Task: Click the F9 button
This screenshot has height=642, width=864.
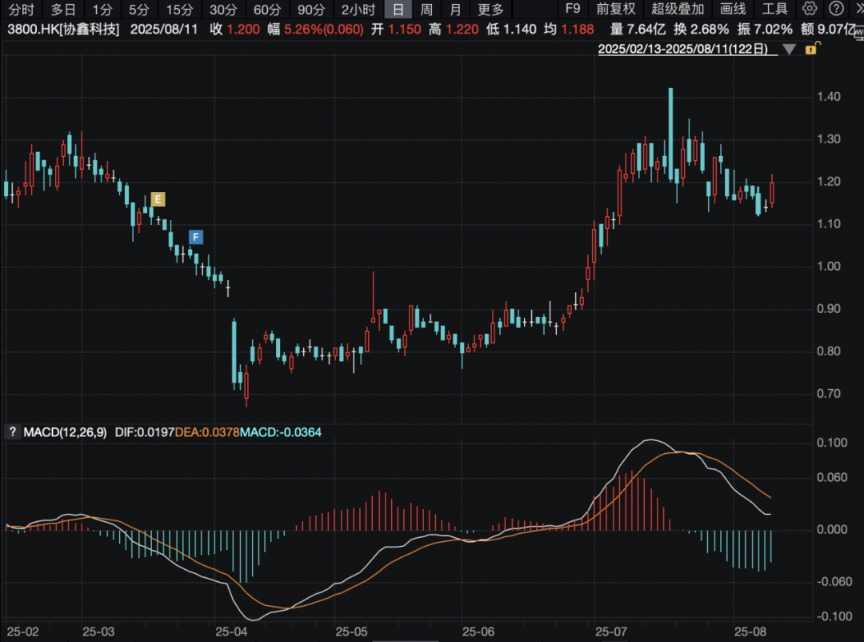Action: click(573, 9)
